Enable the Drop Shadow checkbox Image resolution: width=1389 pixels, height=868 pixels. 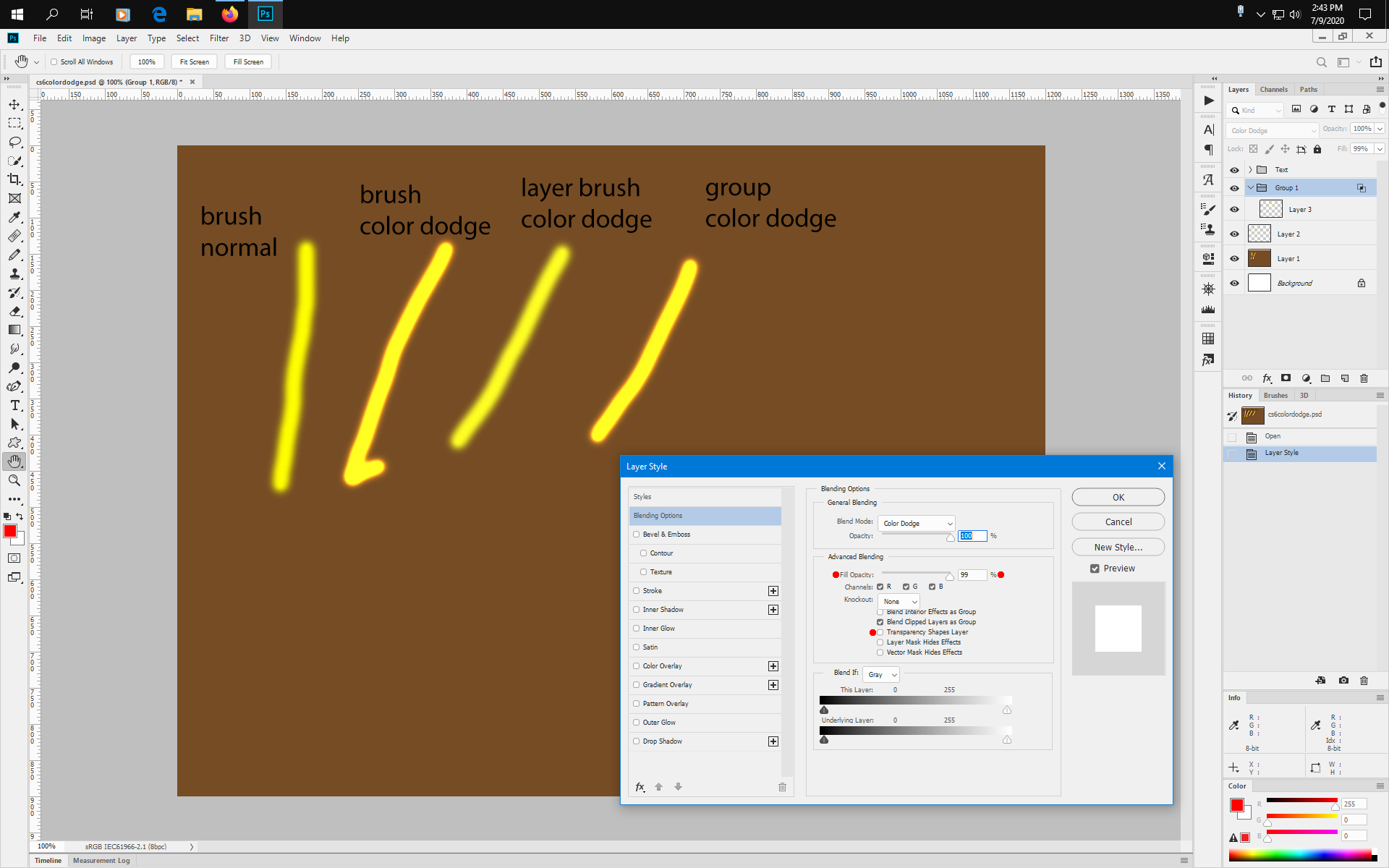[x=637, y=741]
